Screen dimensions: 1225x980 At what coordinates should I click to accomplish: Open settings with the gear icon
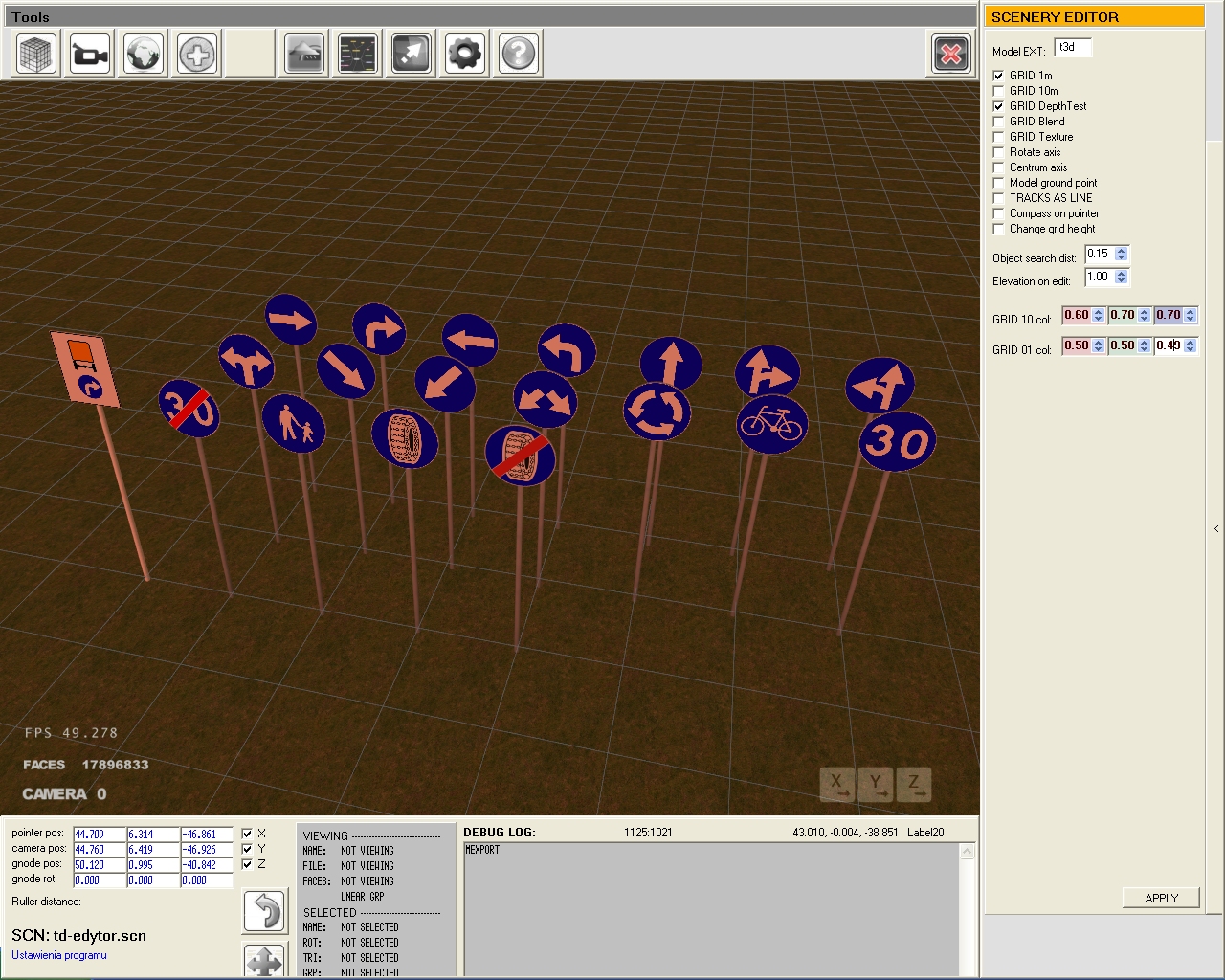click(x=465, y=54)
